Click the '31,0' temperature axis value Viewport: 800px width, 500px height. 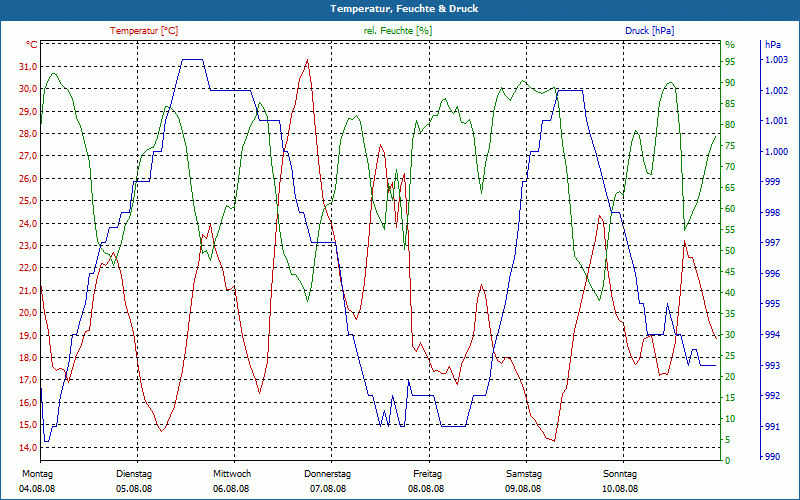point(29,67)
